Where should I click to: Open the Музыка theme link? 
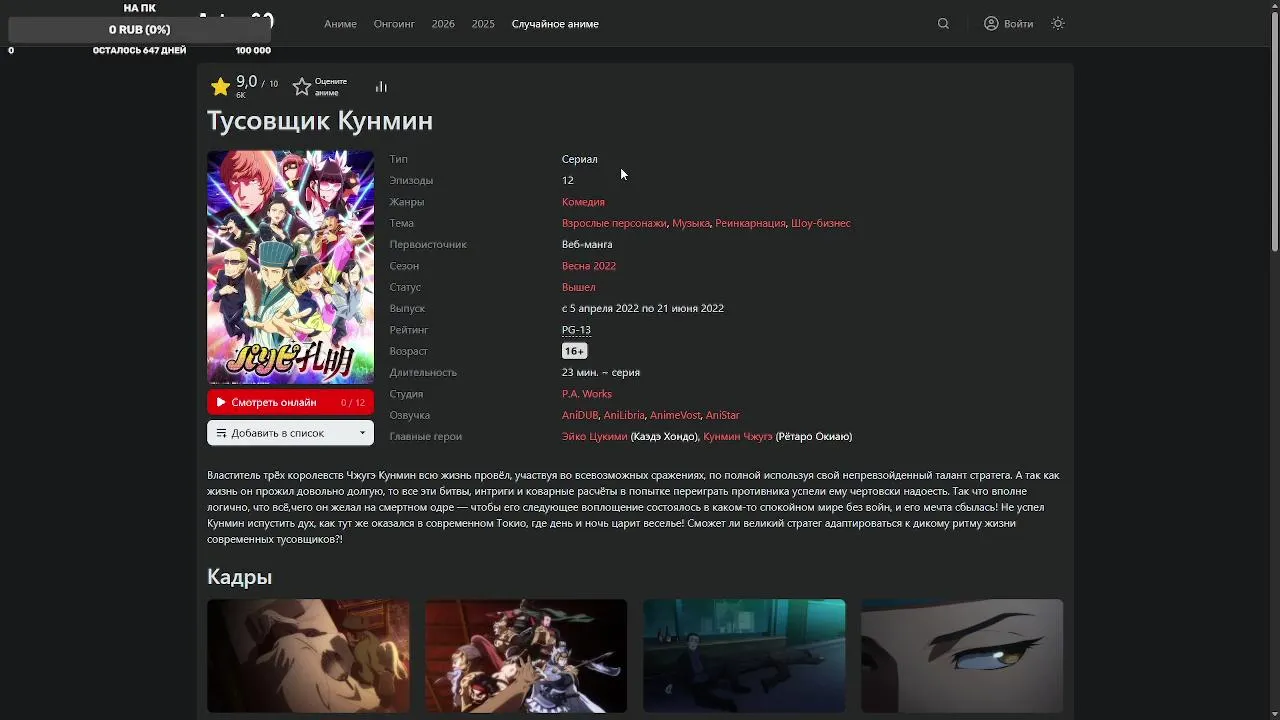click(691, 223)
